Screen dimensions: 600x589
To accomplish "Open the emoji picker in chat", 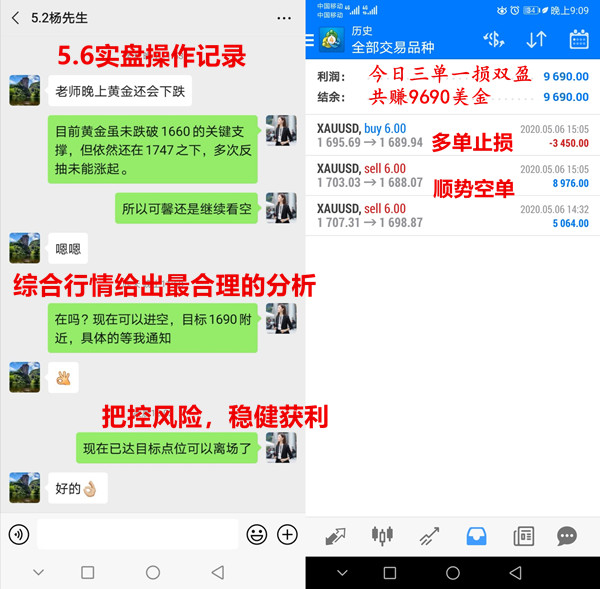I will click(256, 534).
